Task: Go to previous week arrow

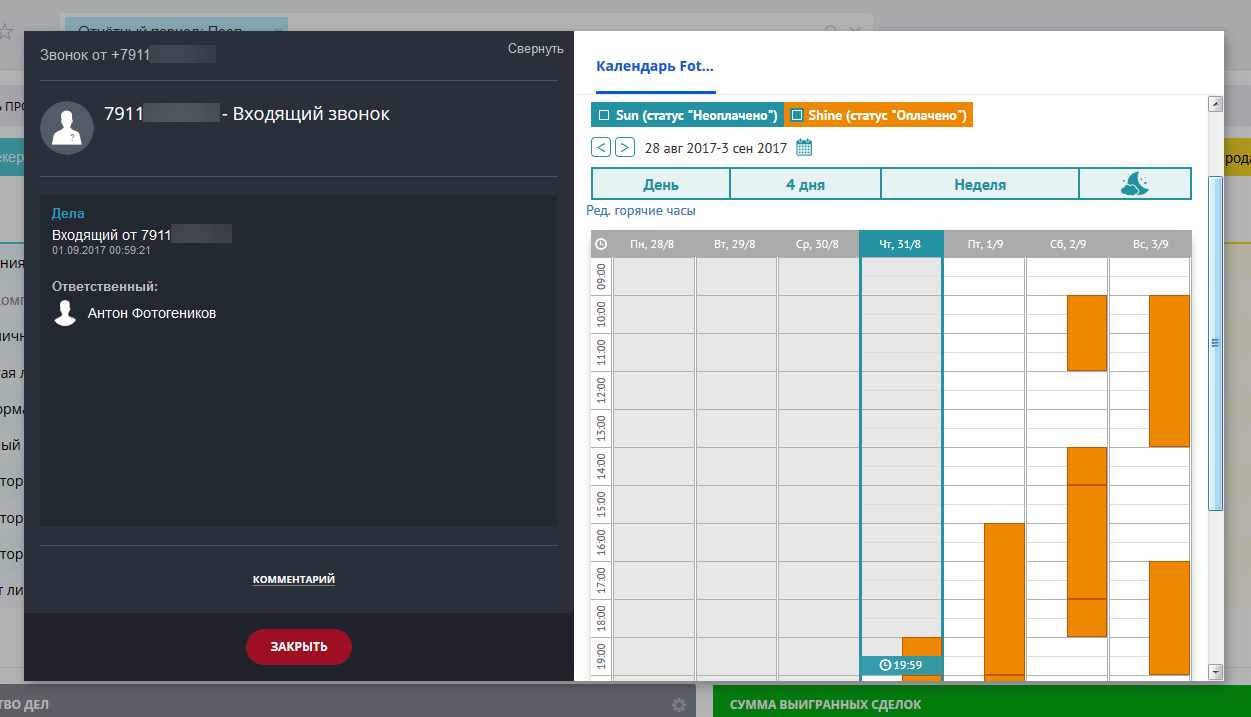Action: [601, 148]
